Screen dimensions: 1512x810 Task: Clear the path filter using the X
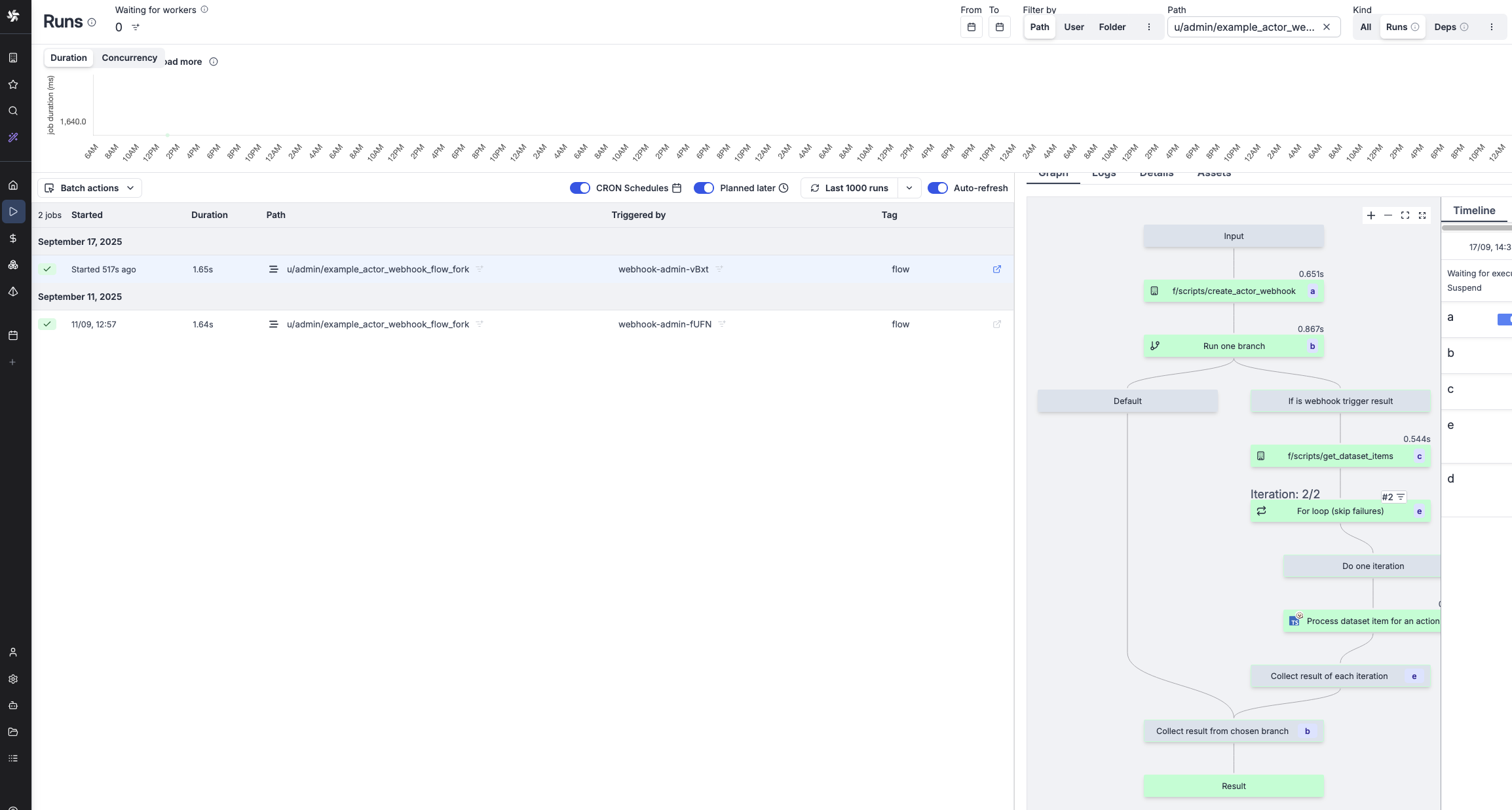(x=1327, y=27)
